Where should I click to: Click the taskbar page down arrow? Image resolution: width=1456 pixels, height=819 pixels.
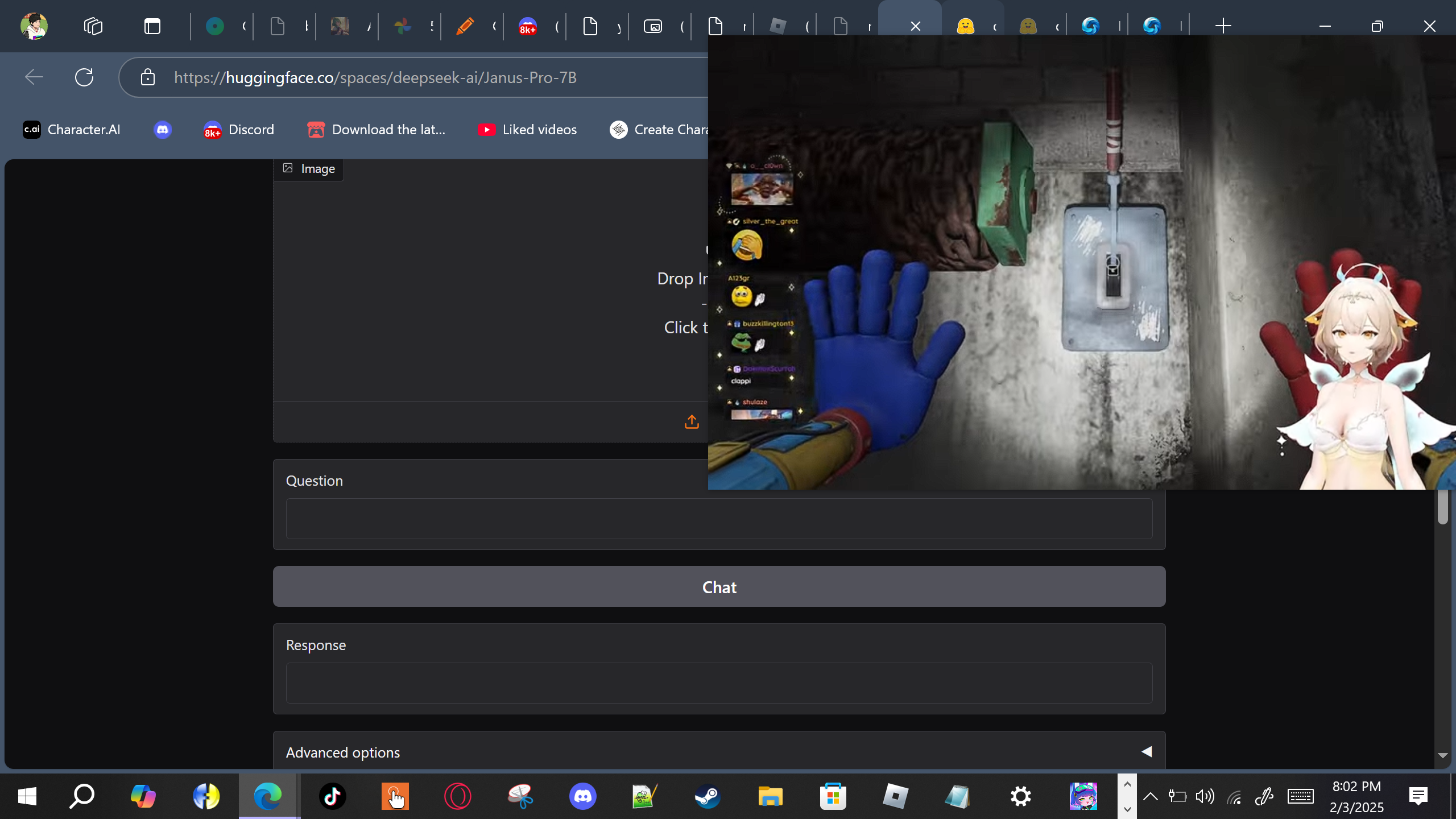[x=1127, y=809]
